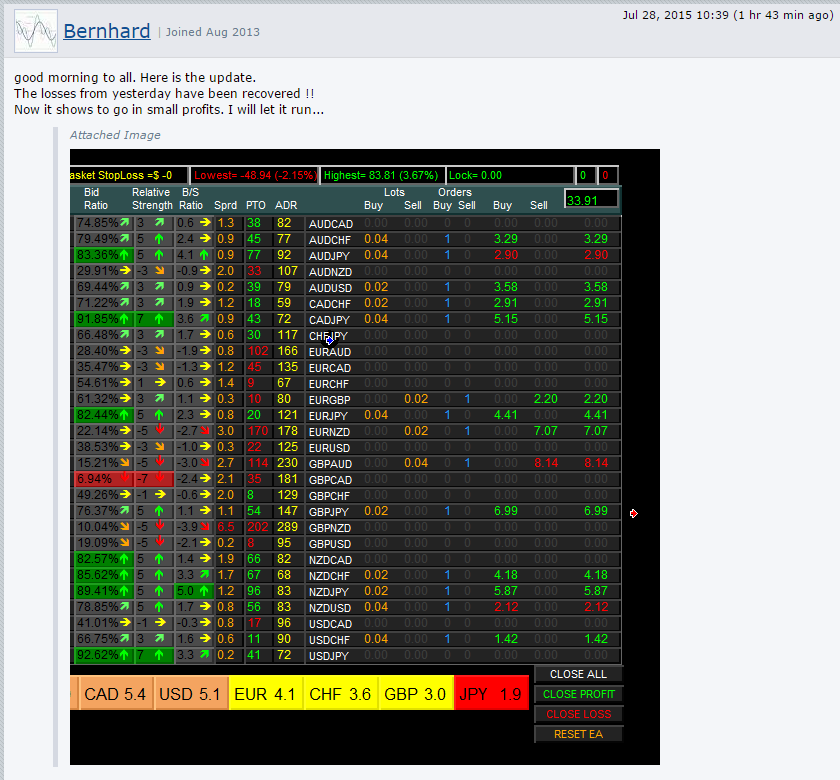Screen dimensions: 840x780
Task: Select the EURUSD pair label
Action: click(329, 448)
